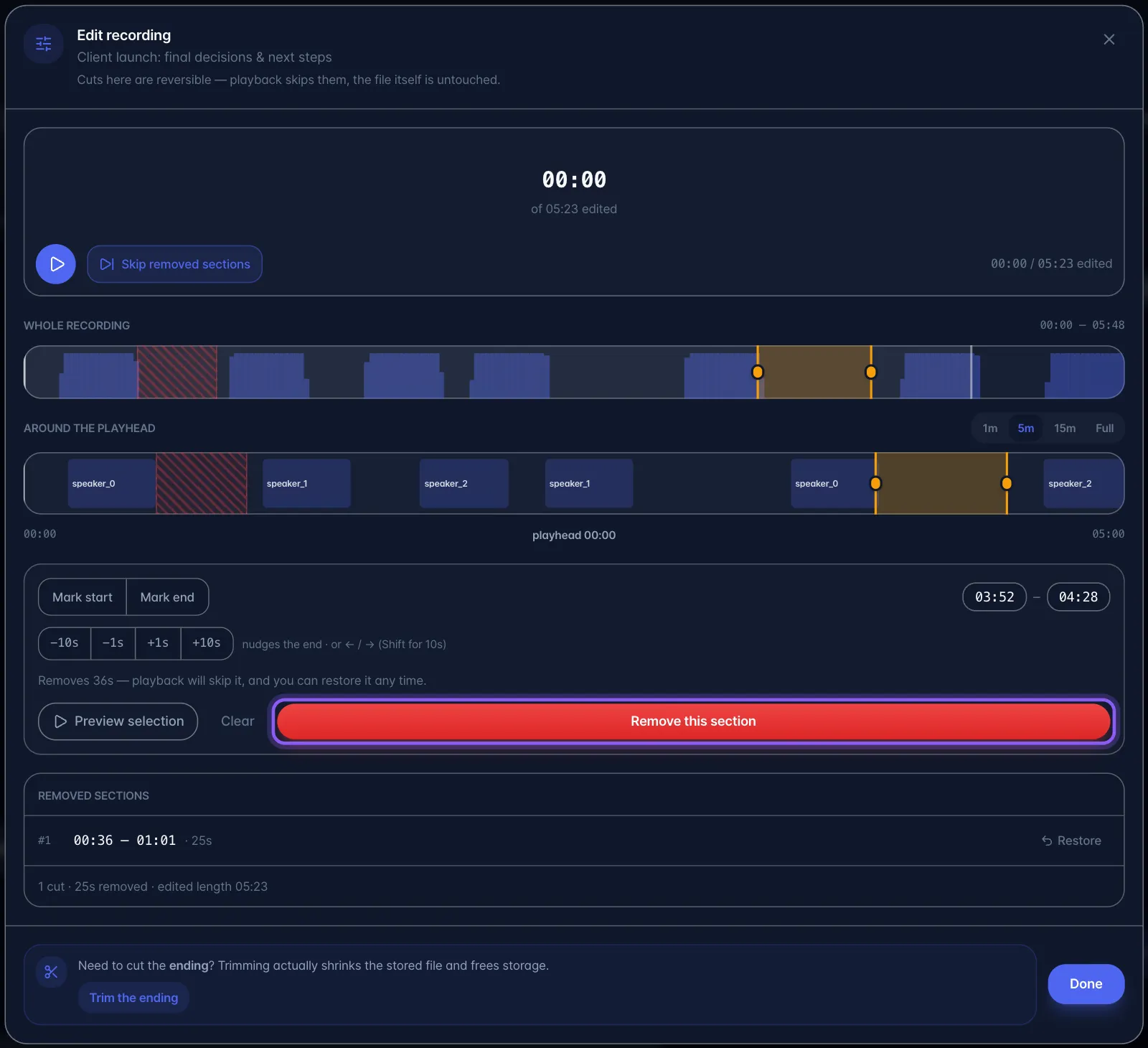Click the start handle on the whole-recording timeline
The image size is (1148, 1048).
[758, 372]
